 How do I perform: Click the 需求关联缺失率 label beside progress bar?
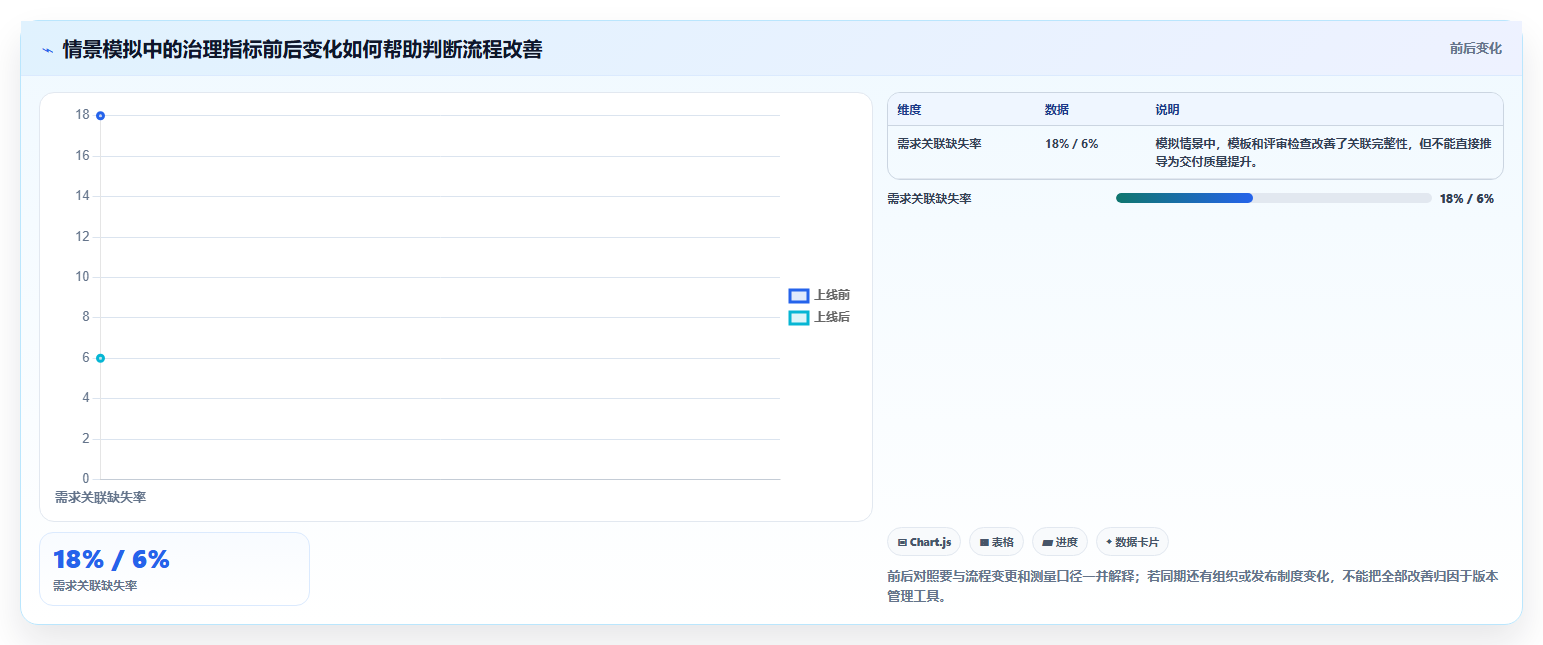[929, 199]
